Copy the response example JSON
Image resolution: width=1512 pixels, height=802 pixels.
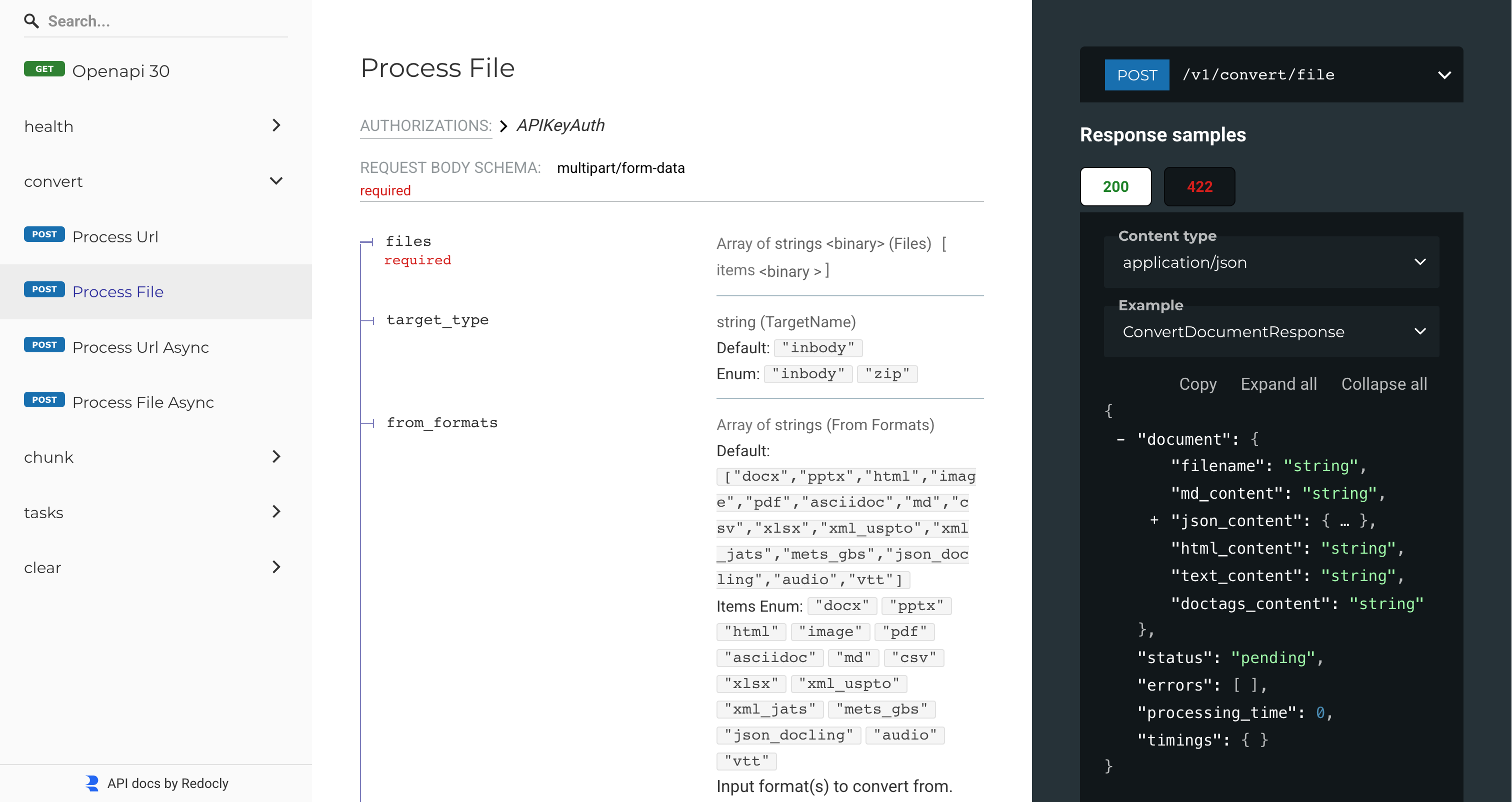[x=1197, y=384]
